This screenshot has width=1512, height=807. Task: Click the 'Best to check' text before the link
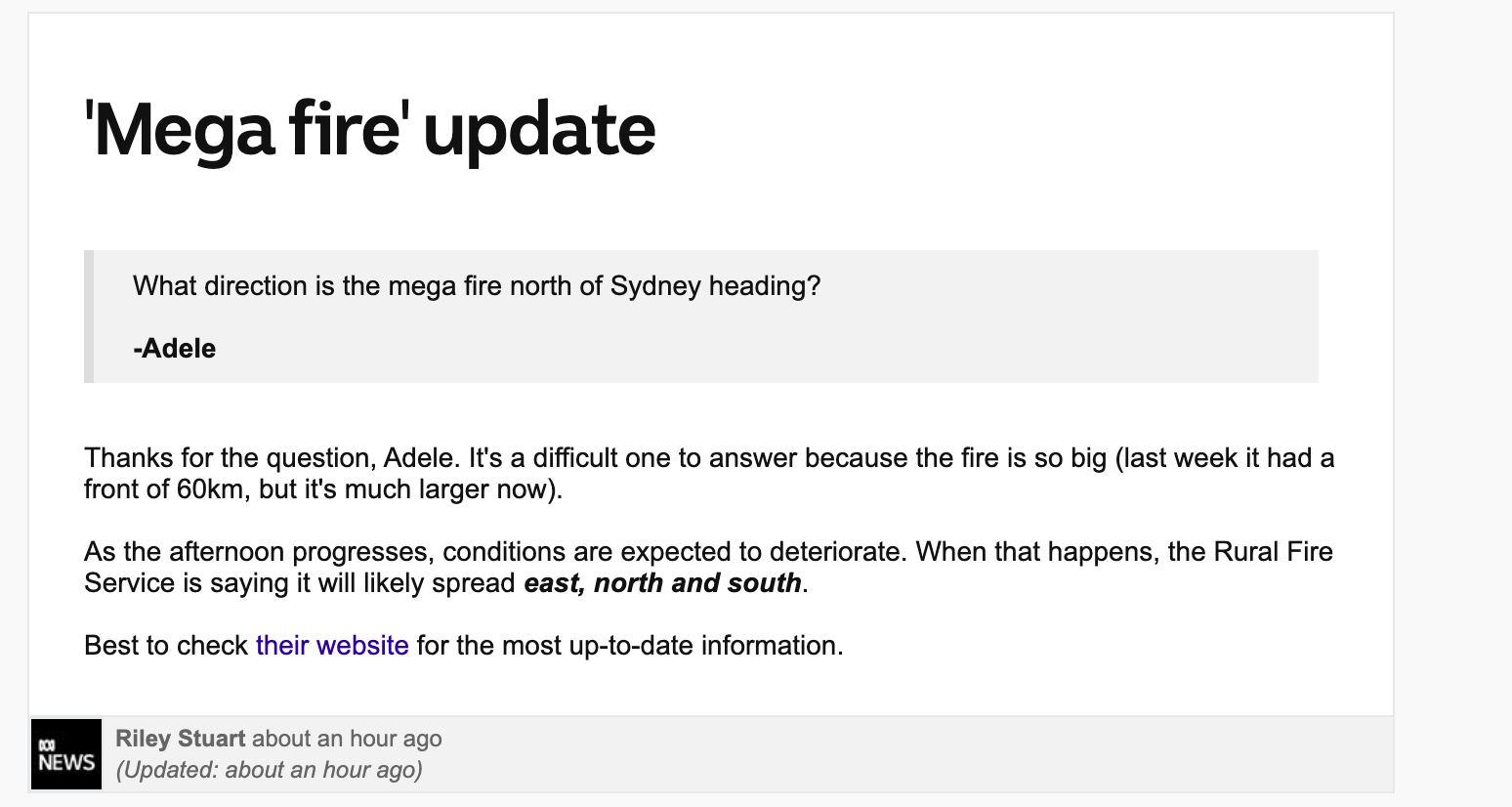click(166, 646)
